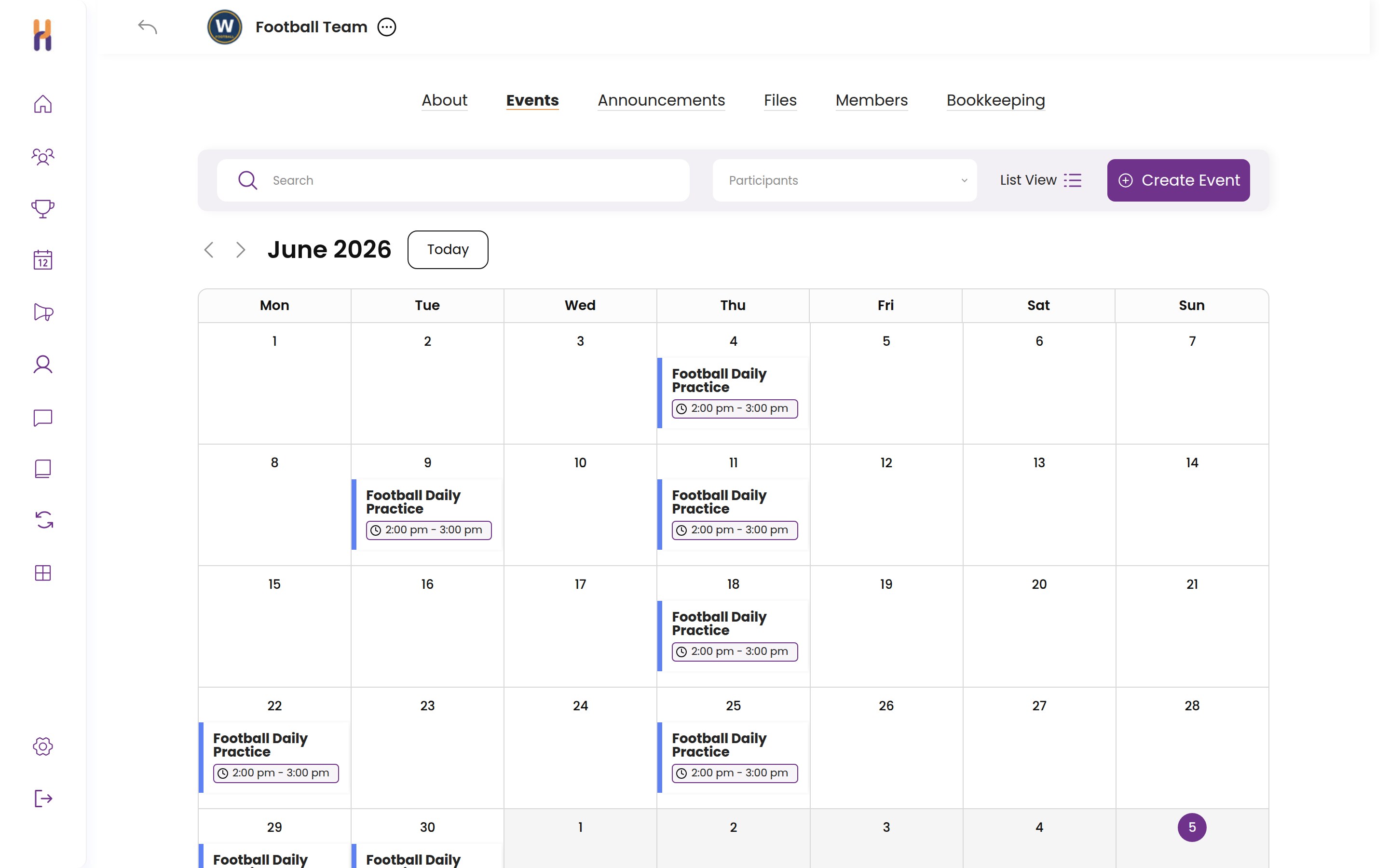The width and height of the screenshot is (1389, 868).
Task: Switch to List View
Action: tap(1041, 180)
